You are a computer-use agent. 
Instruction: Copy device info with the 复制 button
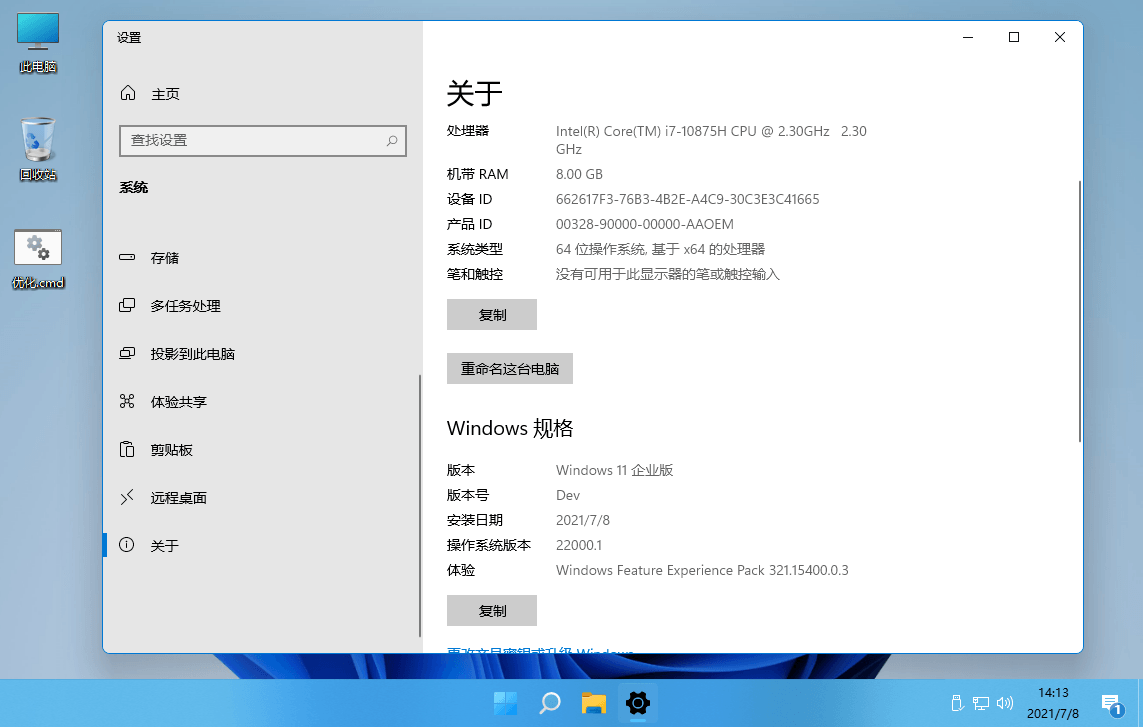(x=491, y=314)
